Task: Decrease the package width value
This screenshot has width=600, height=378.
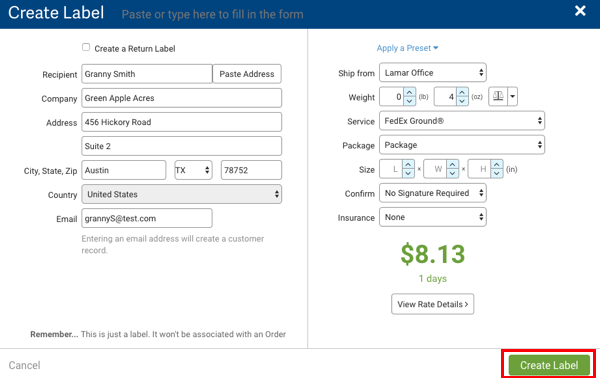Action: tap(452, 173)
